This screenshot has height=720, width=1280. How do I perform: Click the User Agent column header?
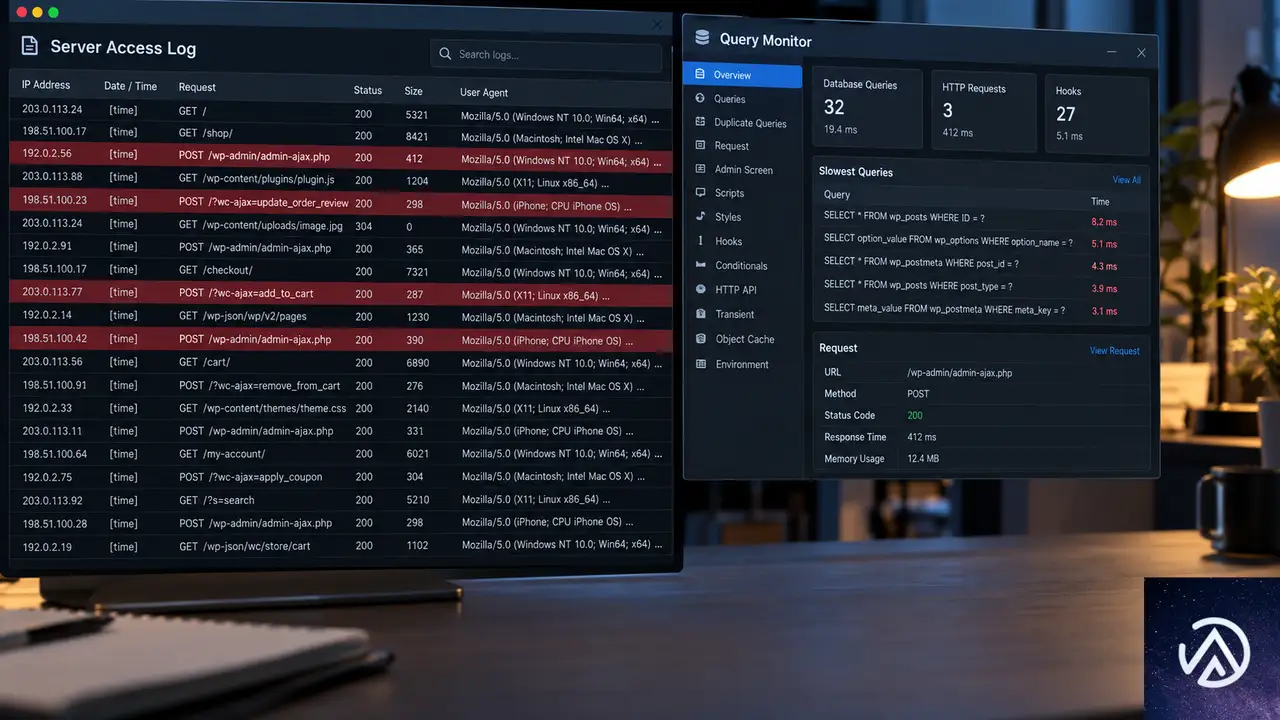(x=484, y=92)
